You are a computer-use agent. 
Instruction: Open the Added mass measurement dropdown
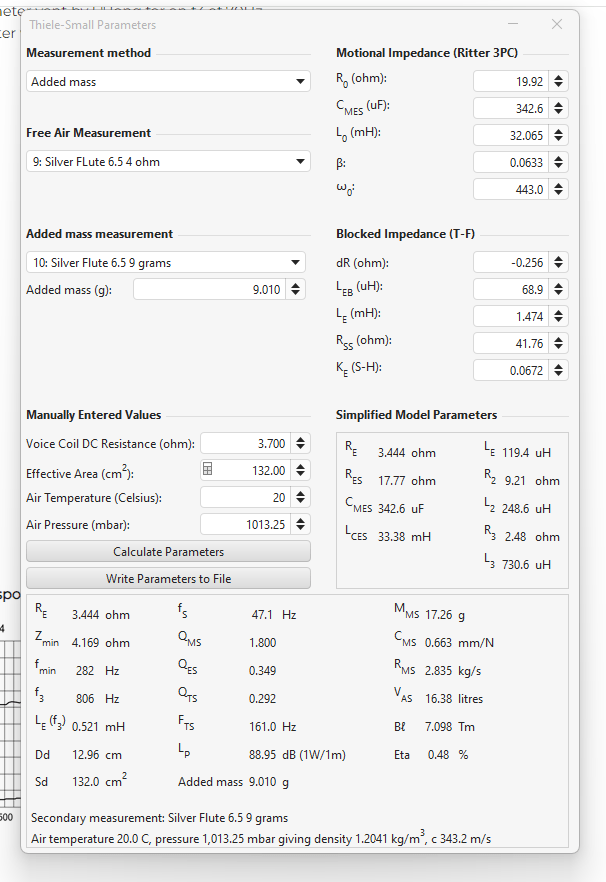click(165, 263)
